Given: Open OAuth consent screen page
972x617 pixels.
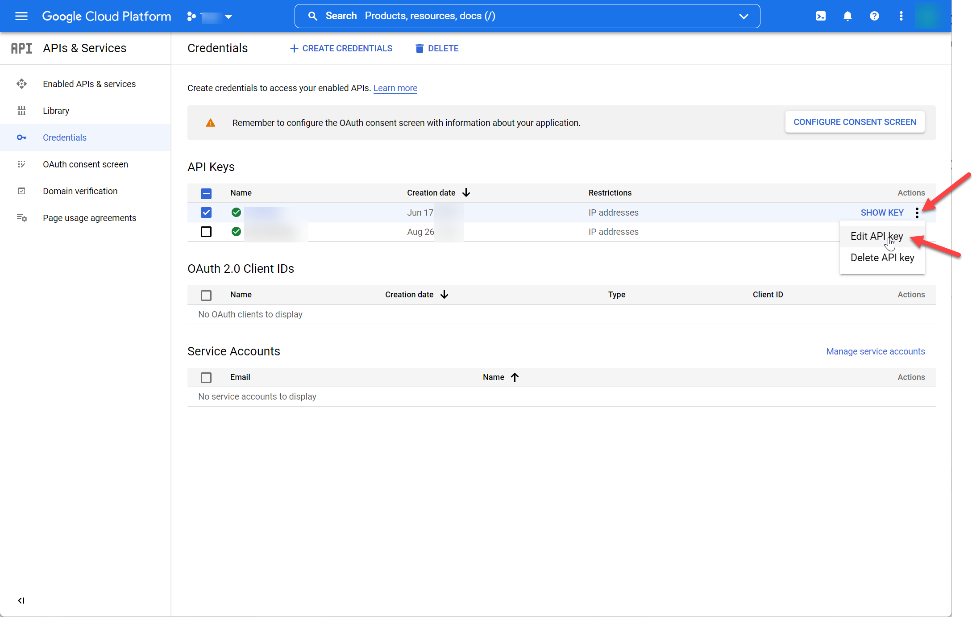Looking at the screenshot, I should tap(86, 164).
